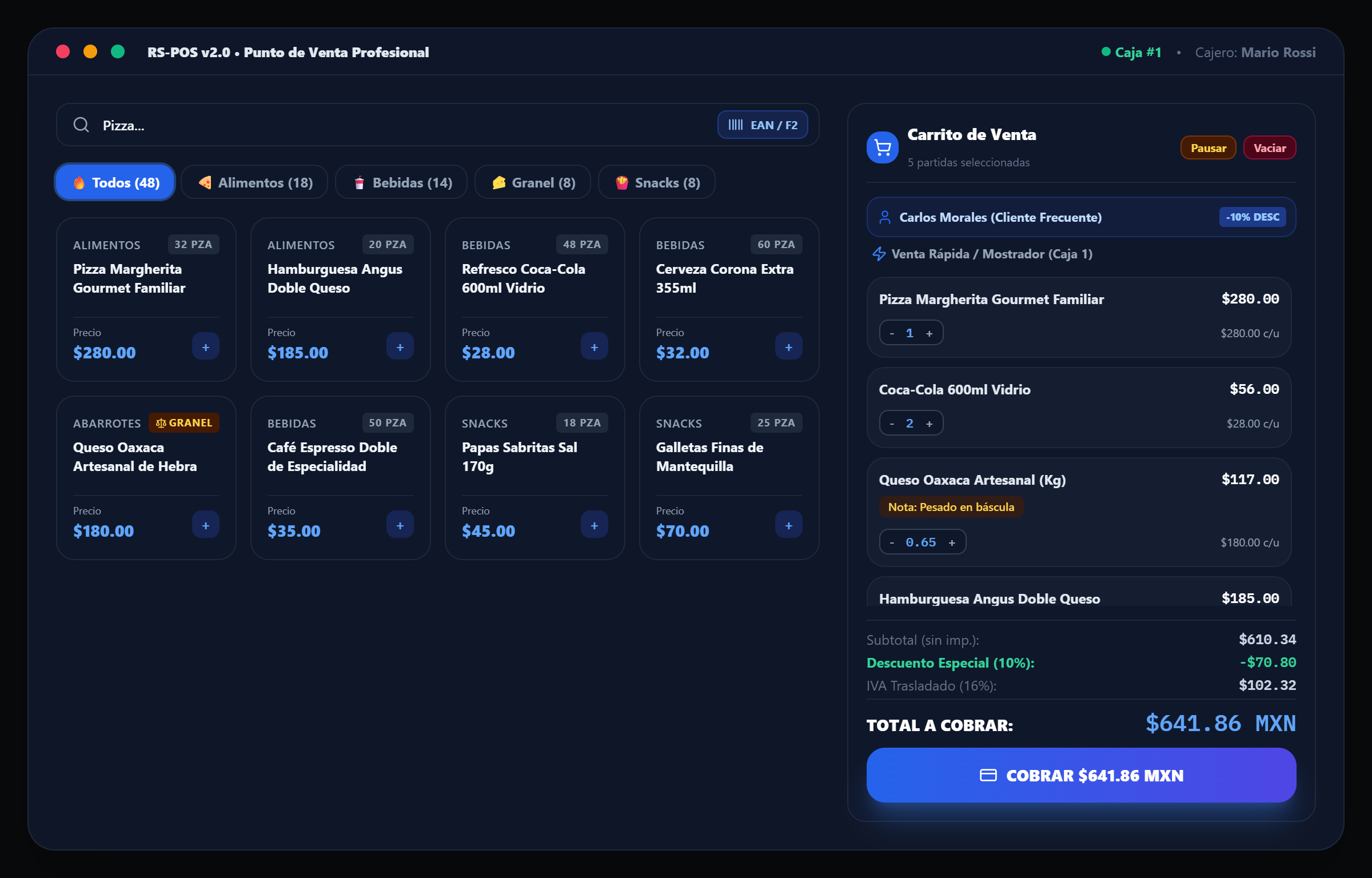The width and height of the screenshot is (1372, 878).
Task: Add Café Espresso Doble with plus
Action: tap(400, 525)
